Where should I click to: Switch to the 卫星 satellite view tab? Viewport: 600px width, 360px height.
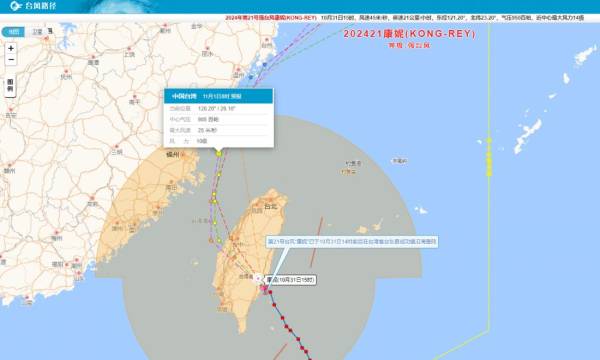point(37,32)
